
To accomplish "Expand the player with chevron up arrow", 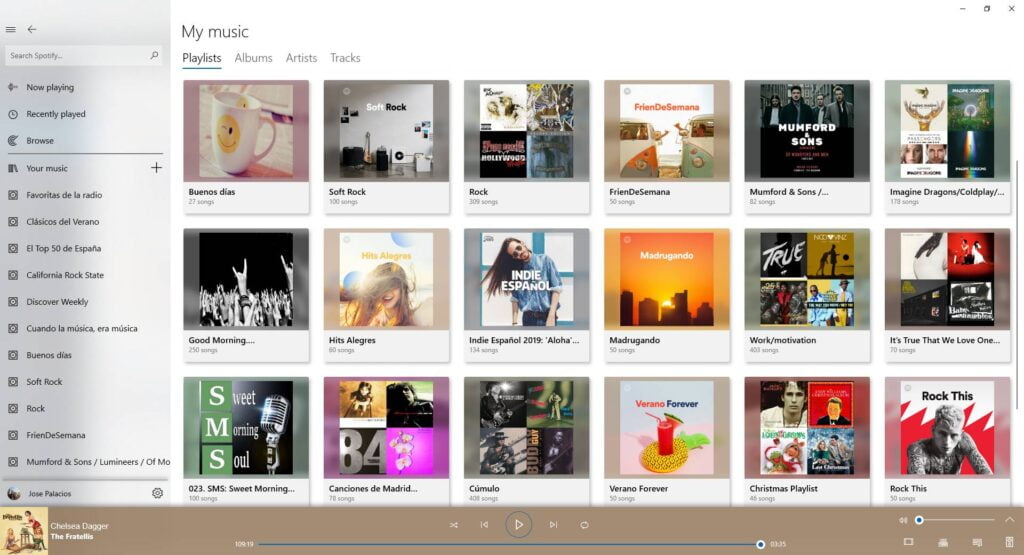I will pos(1009,520).
